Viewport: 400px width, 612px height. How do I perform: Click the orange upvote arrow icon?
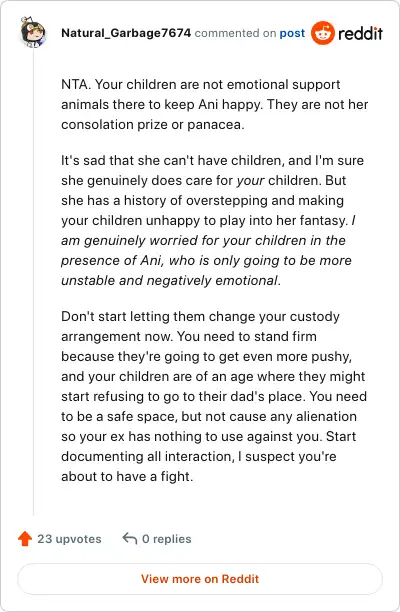point(25,539)
